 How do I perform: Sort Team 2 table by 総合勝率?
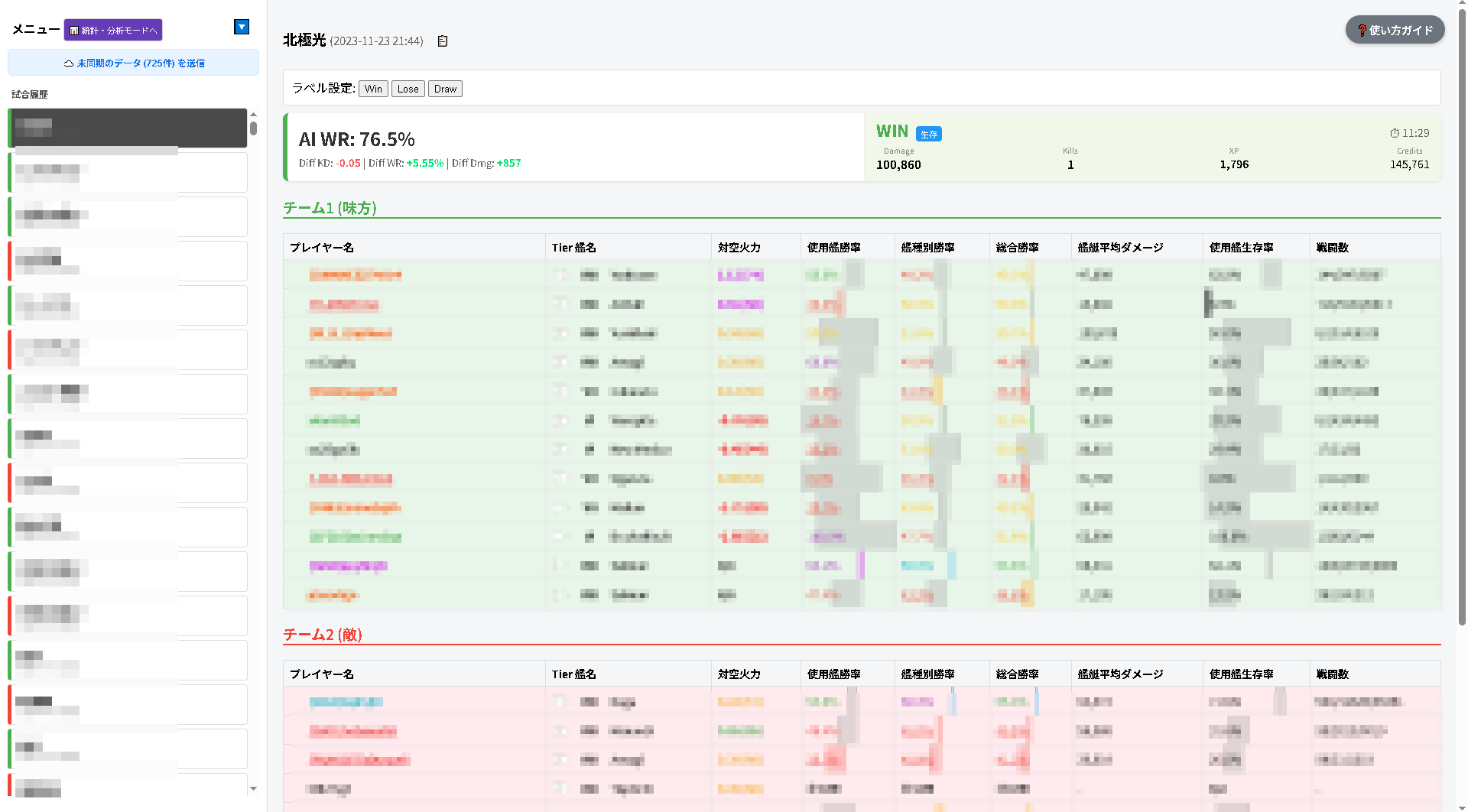pos(1017,674)
